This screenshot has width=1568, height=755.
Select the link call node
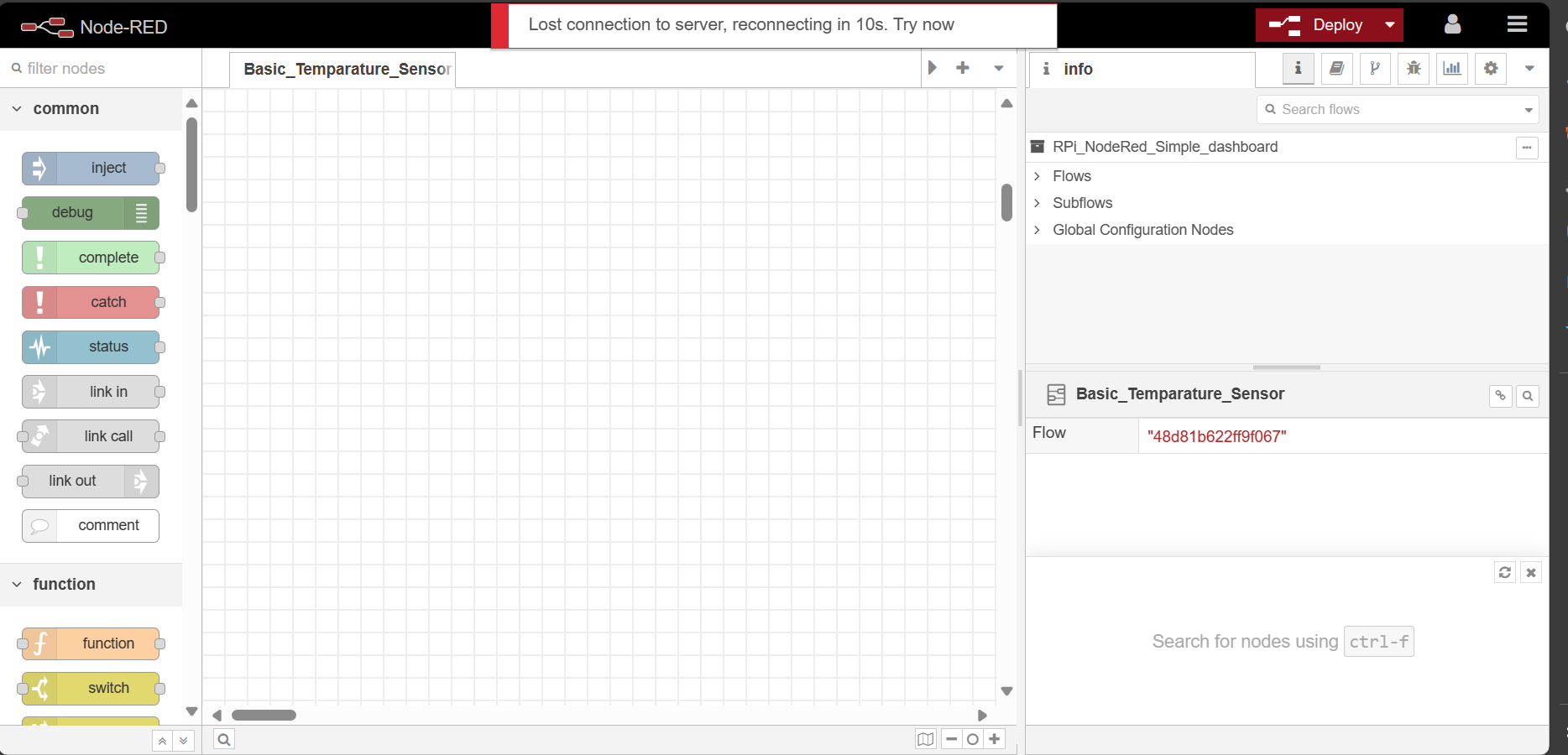pyautogui.click(x=91, y=436)
